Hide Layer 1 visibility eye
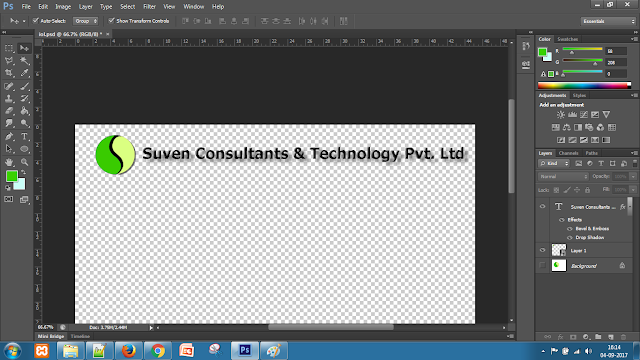The height and width of the screenshot is (360, 640). [542, 250]
